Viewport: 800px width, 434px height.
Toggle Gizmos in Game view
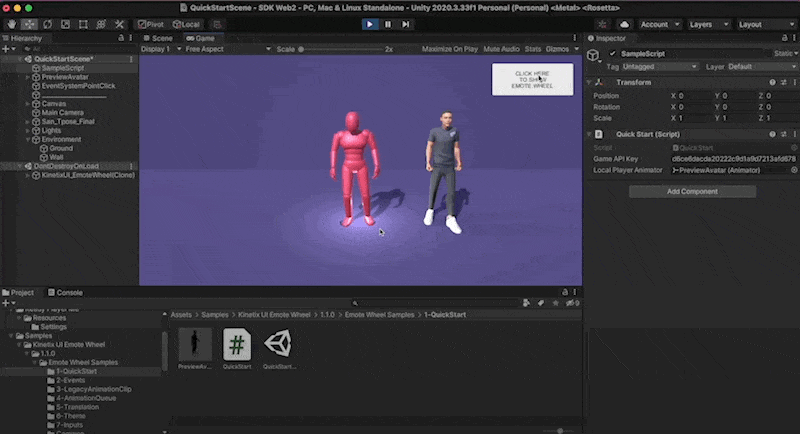click(x=557, y=49)
